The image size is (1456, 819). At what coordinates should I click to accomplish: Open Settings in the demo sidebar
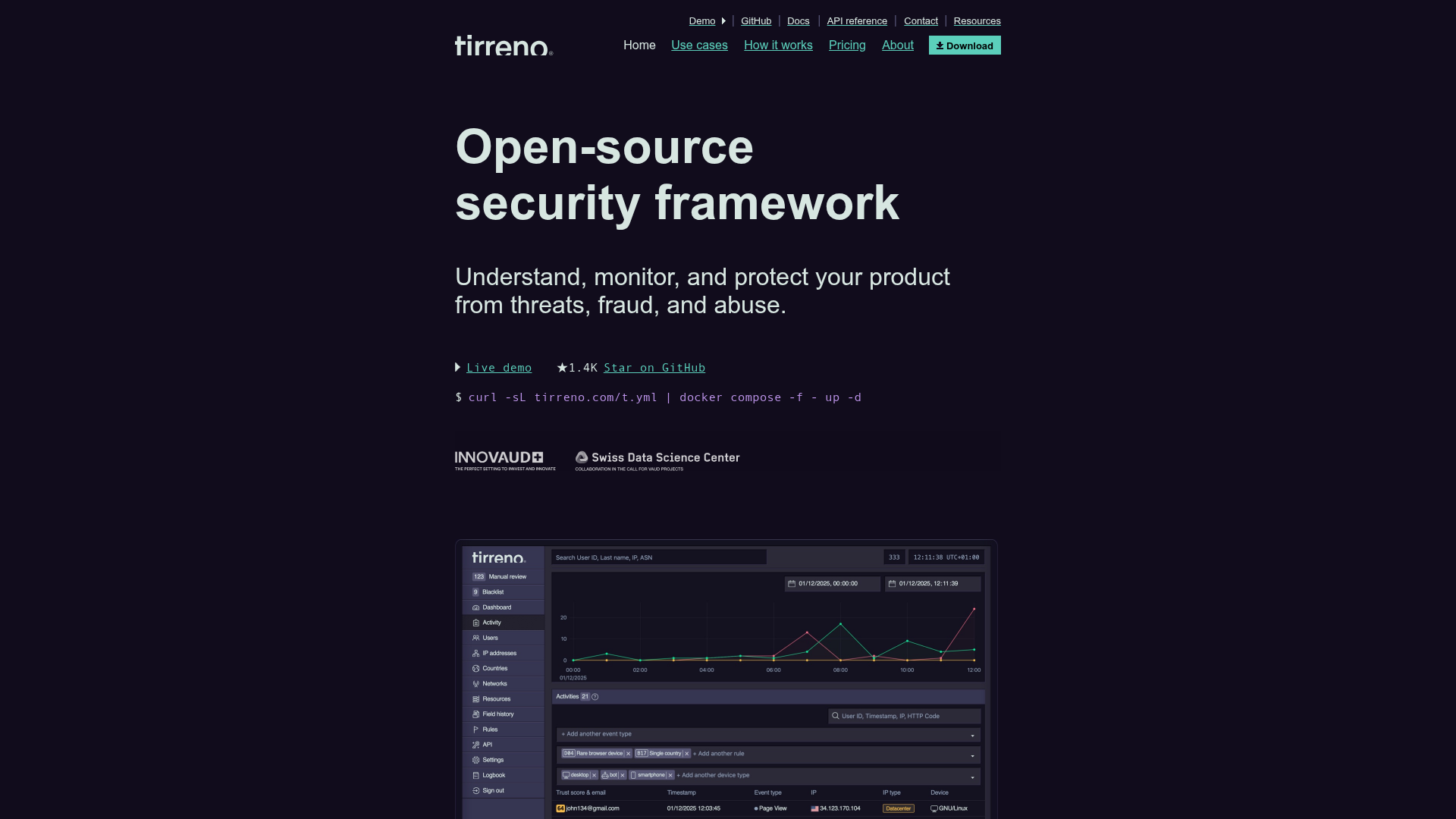[x=503, y=760]
